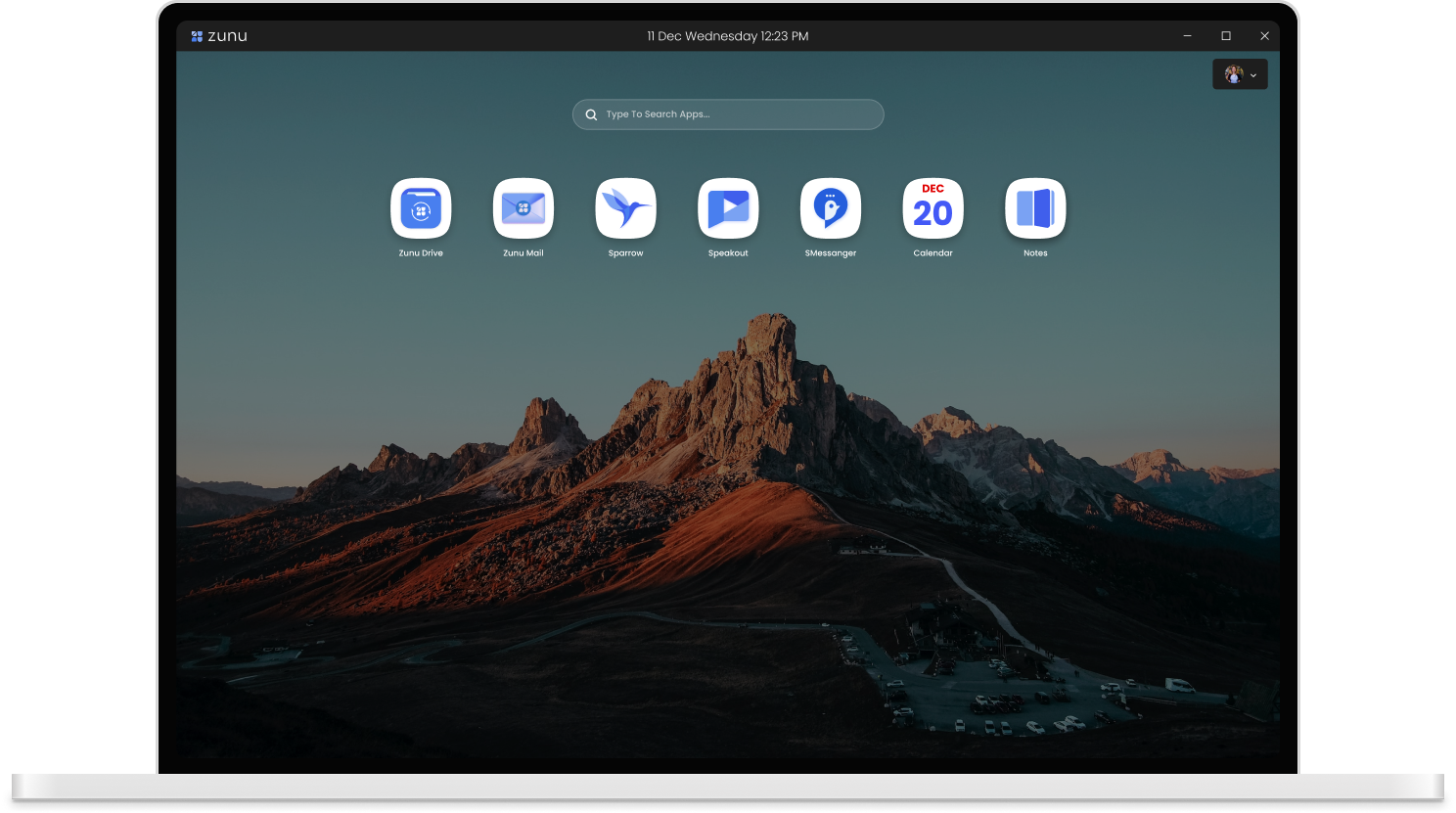Screen dimensions: 1456x813
Task: Click the magnifier icon in search bar
Action: (x=591, y=114)
